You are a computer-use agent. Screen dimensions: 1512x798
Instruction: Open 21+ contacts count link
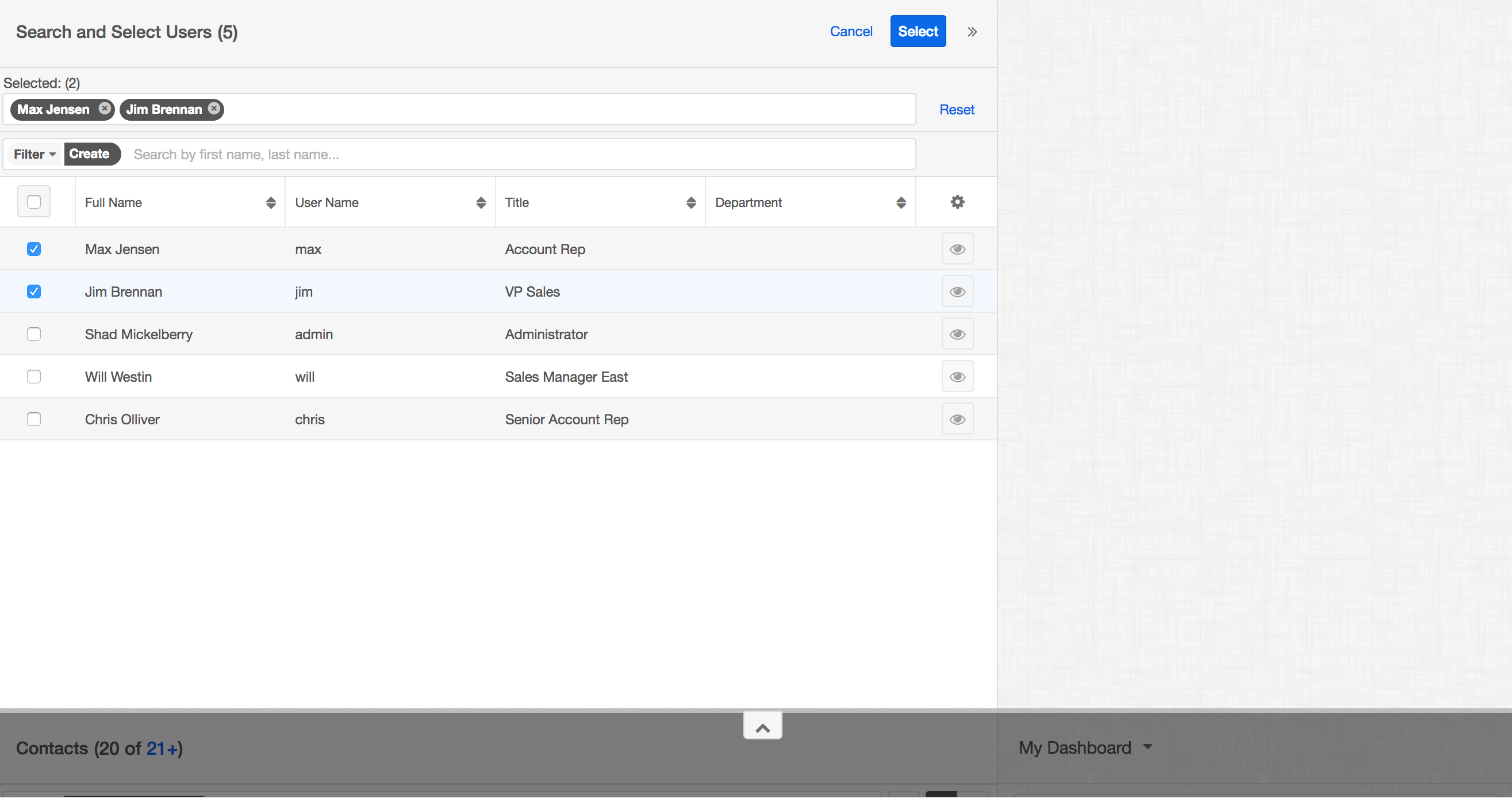coord(162,748)
